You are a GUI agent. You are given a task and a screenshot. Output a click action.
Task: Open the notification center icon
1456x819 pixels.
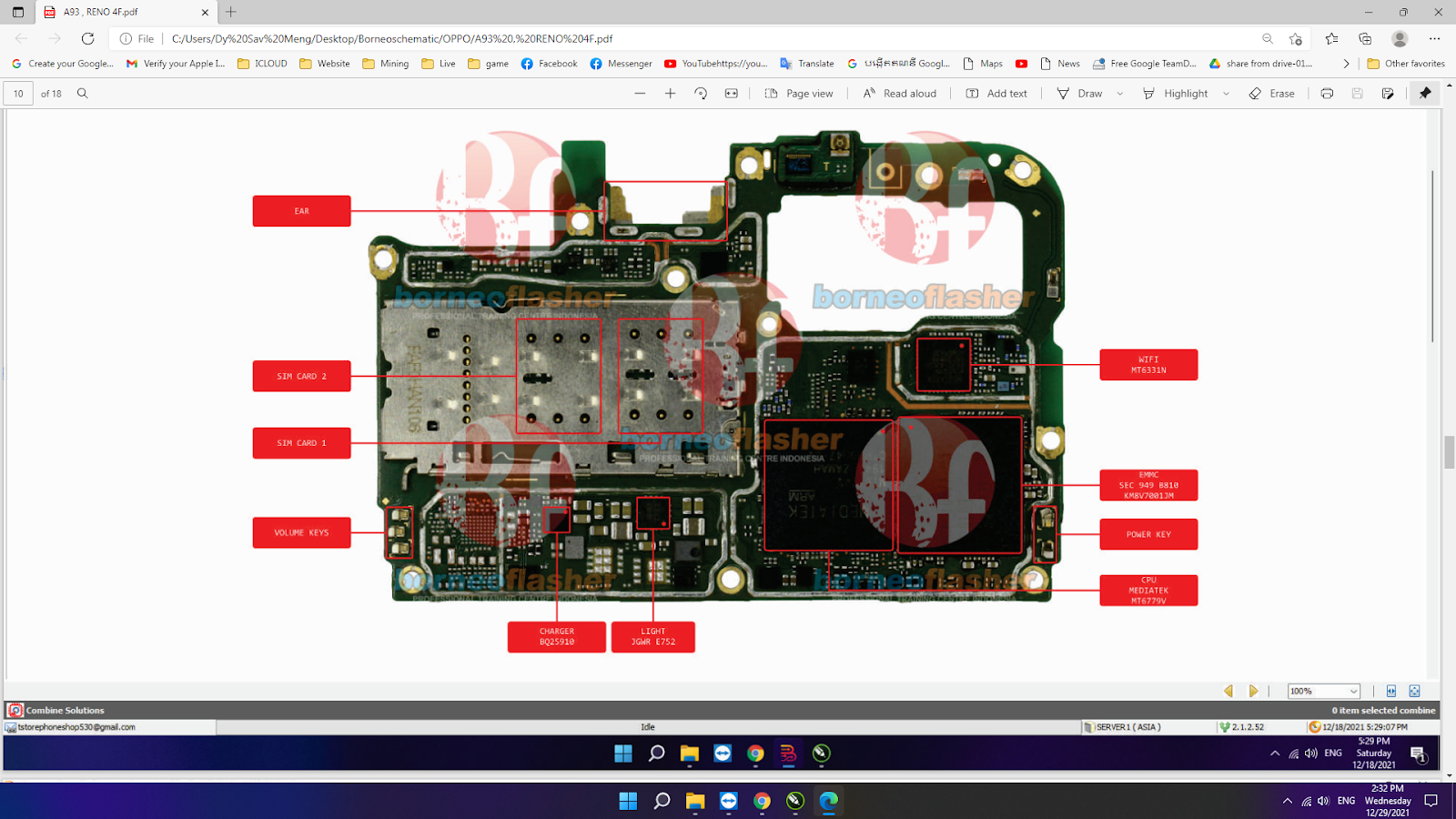click(1431, 801)
